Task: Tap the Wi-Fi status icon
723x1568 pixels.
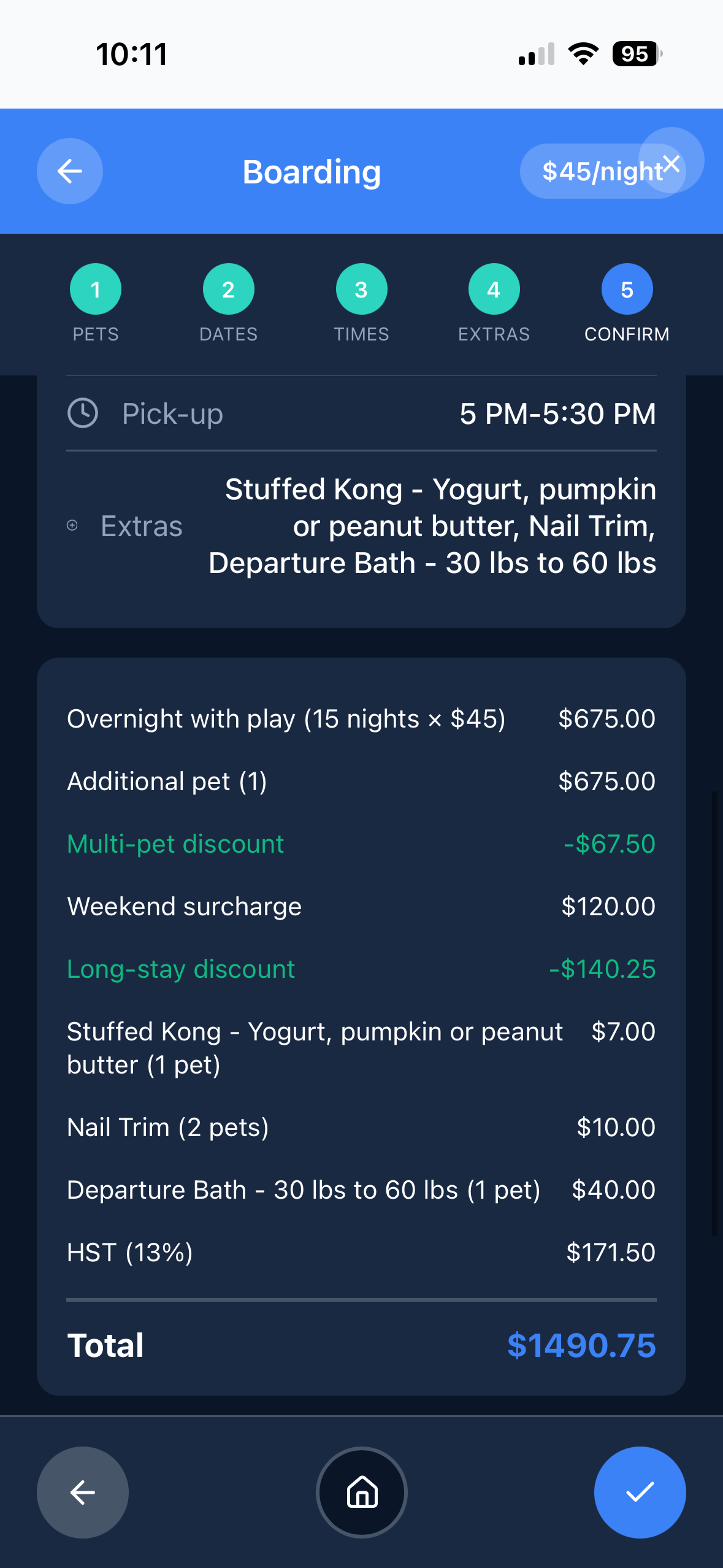Action: pos(583,54)
